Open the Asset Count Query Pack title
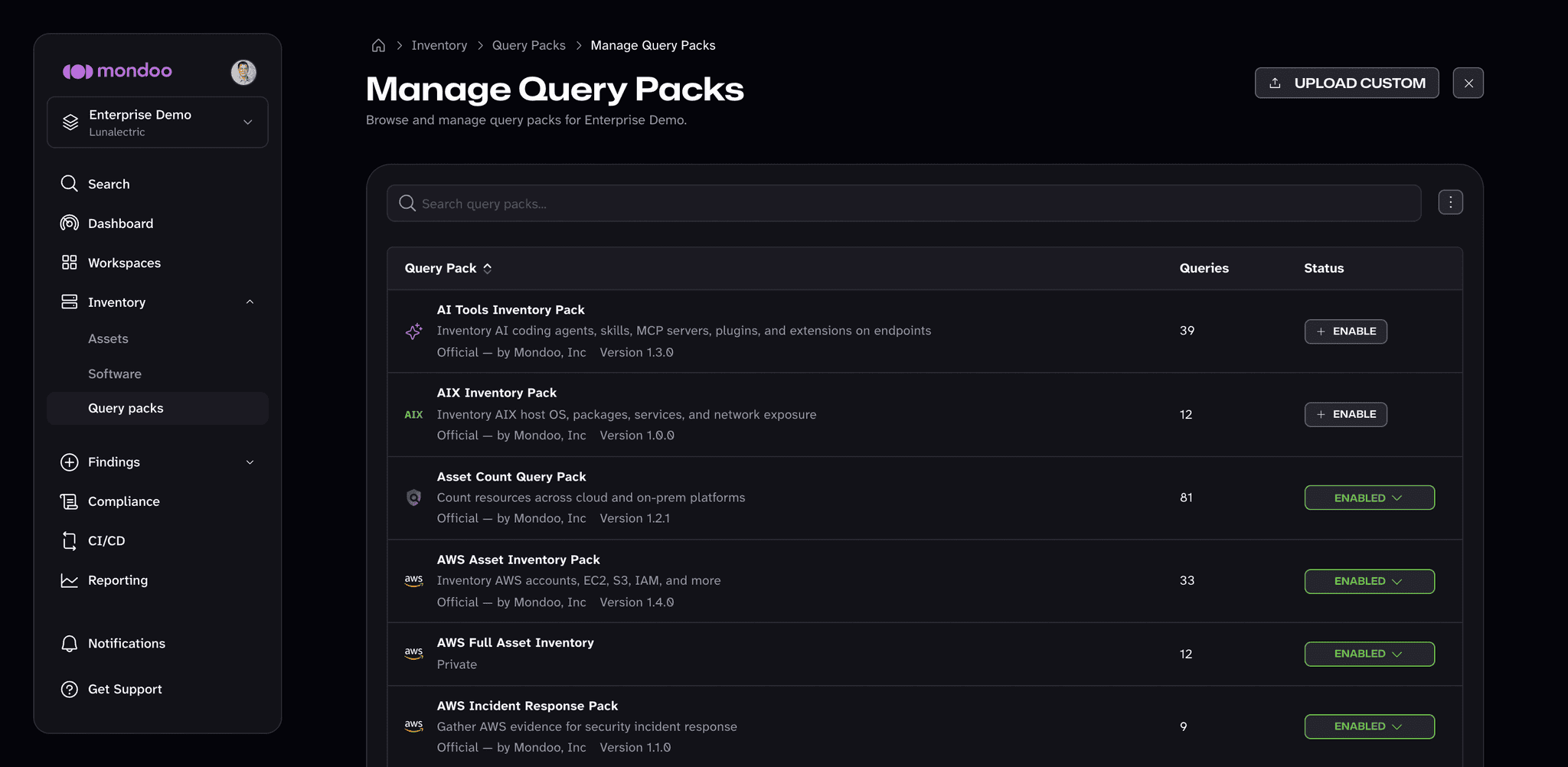This screenshot has height=767, width=1568. coord(511,476)
